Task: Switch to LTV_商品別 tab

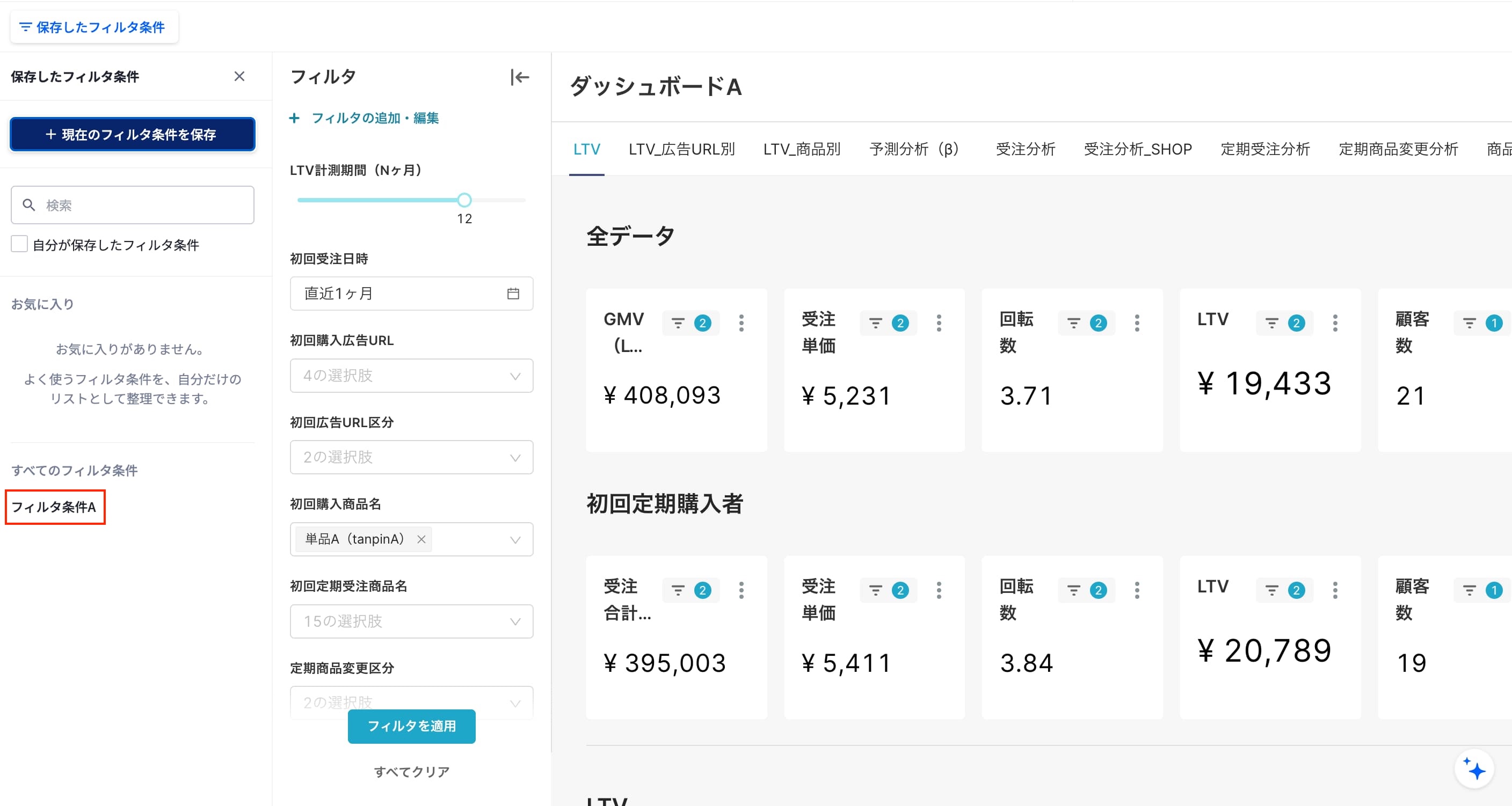Action: [802, 149]
